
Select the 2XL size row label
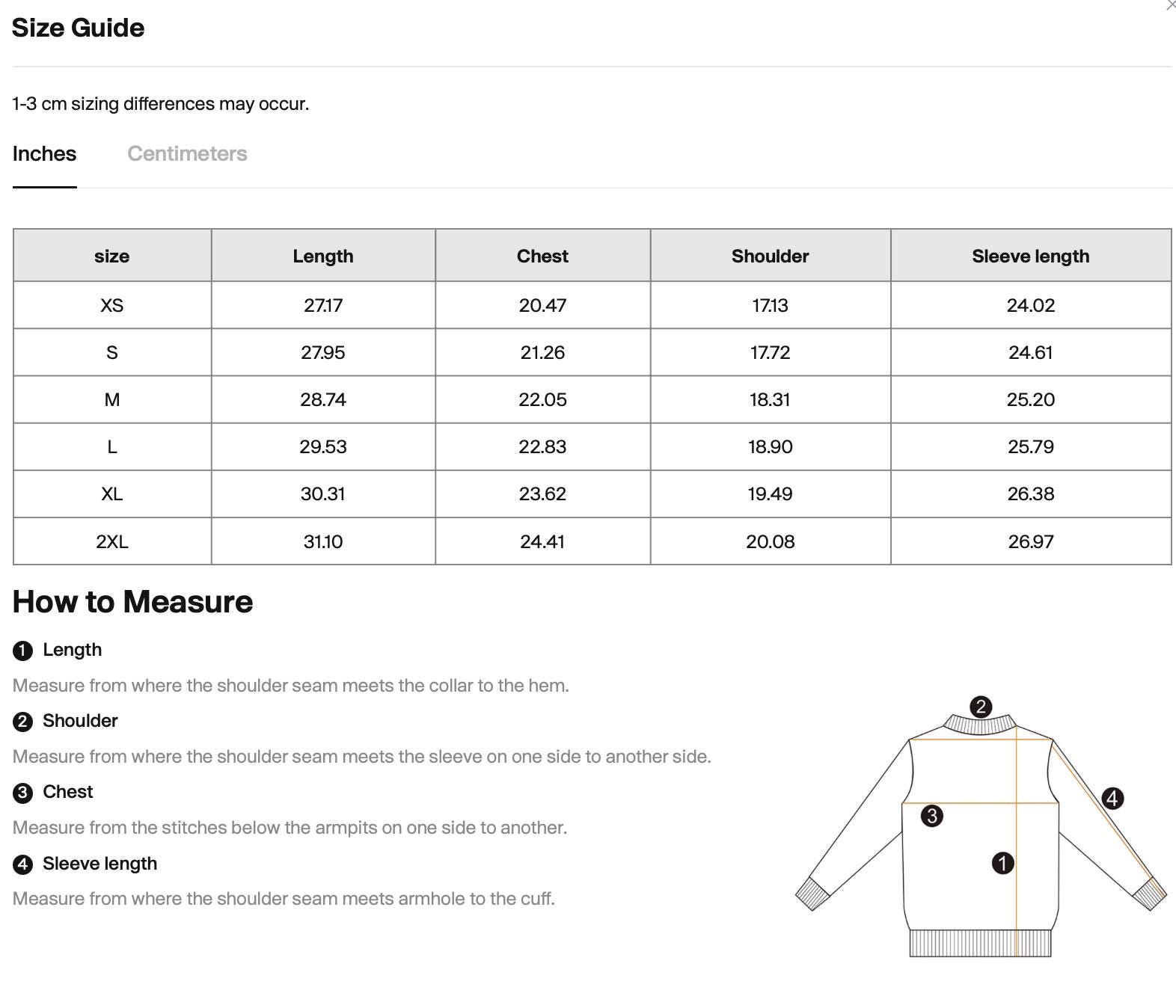[x=112, y=541]
